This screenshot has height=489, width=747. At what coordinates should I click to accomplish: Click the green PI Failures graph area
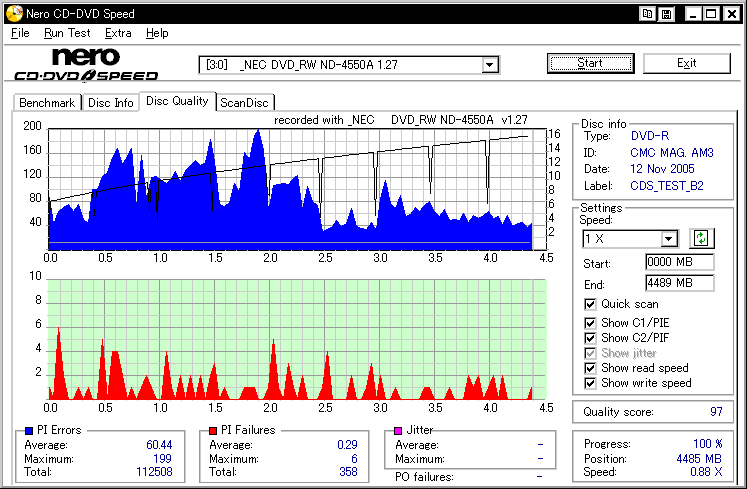[297, 339]
